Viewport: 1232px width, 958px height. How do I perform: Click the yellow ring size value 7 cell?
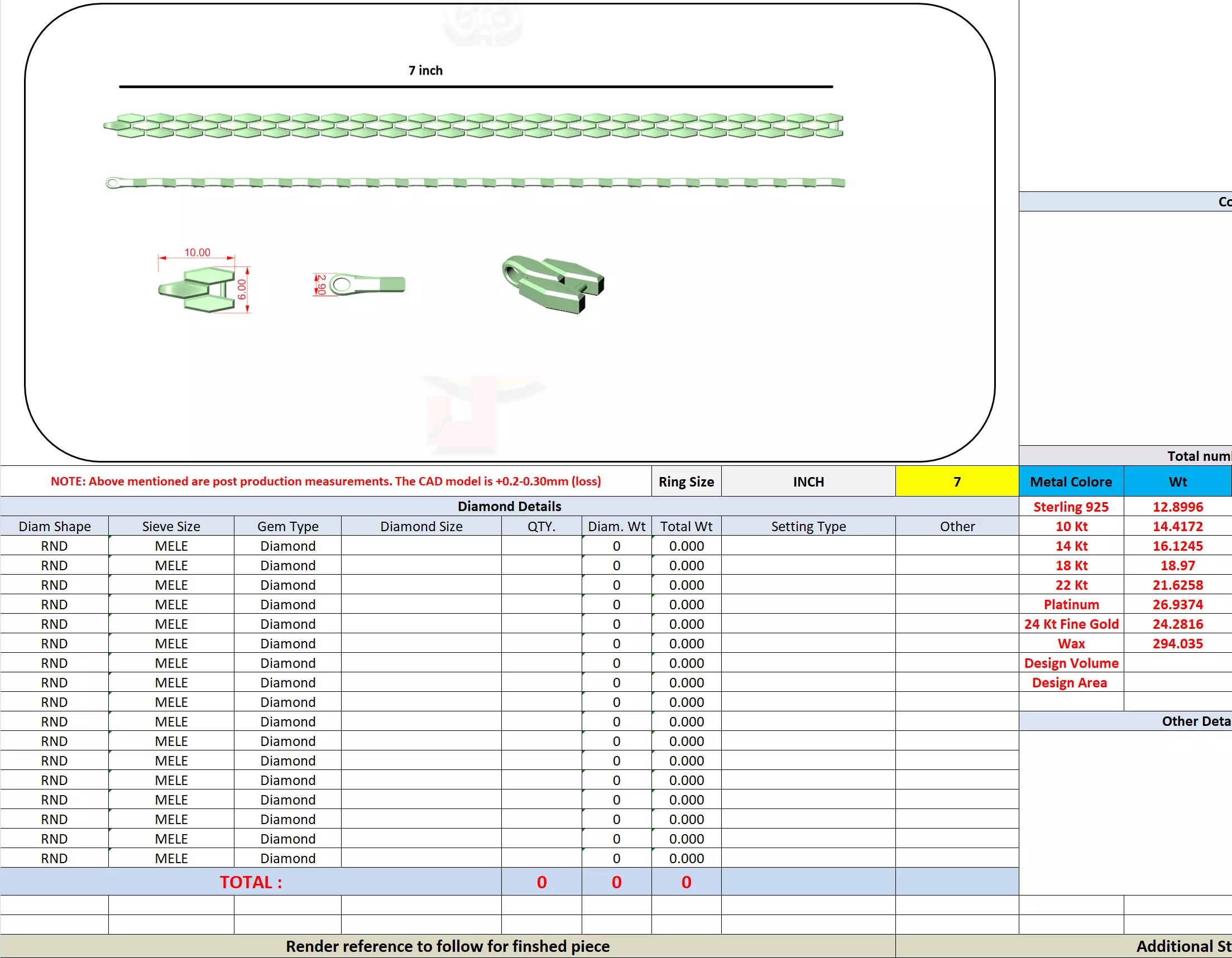pyautogui.click(x=957, y=482)
